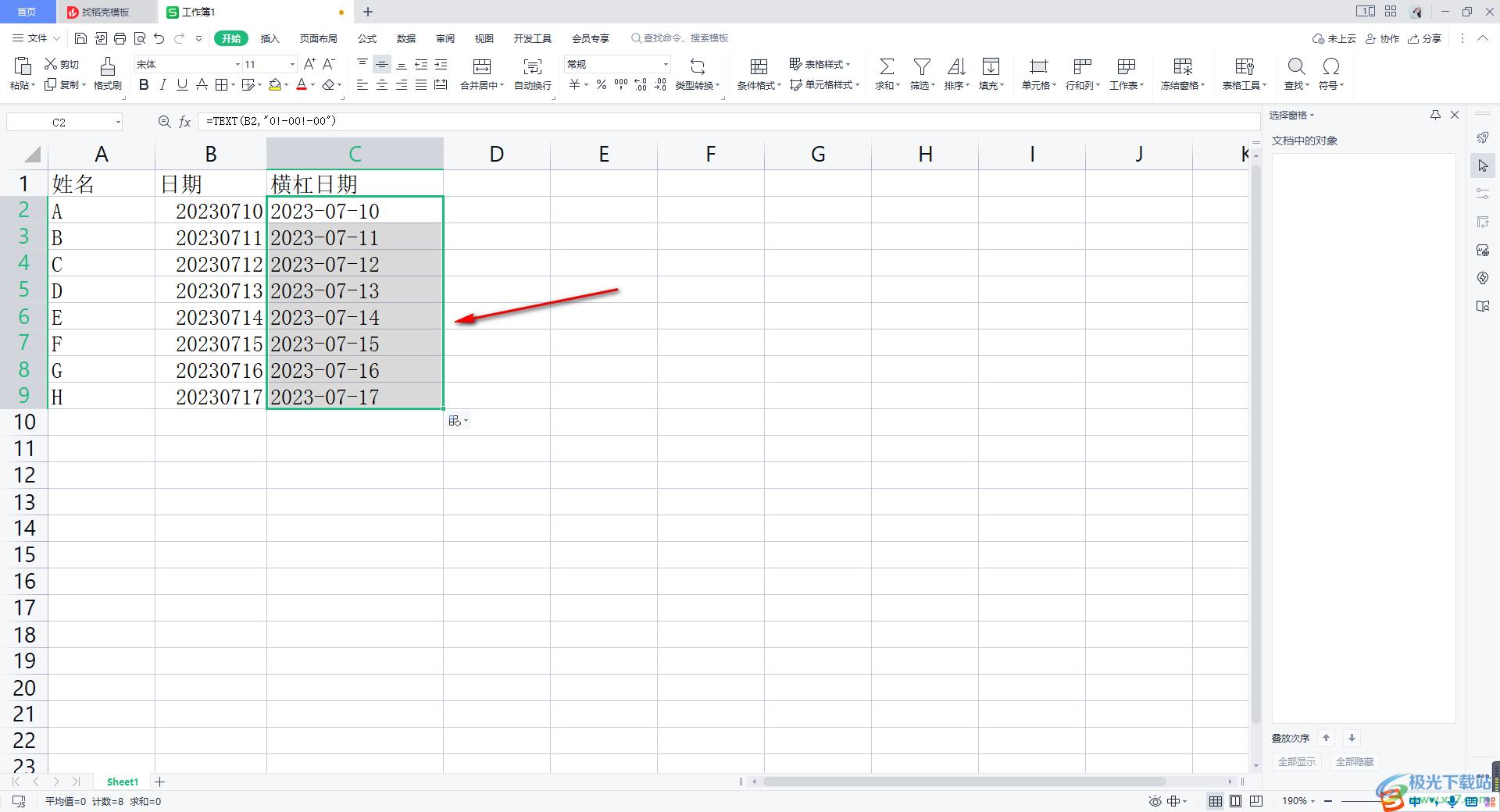The width and height of the screenshot is (1500, 812).
Task: Apply fill color highlighter icon
Action: 275,84
